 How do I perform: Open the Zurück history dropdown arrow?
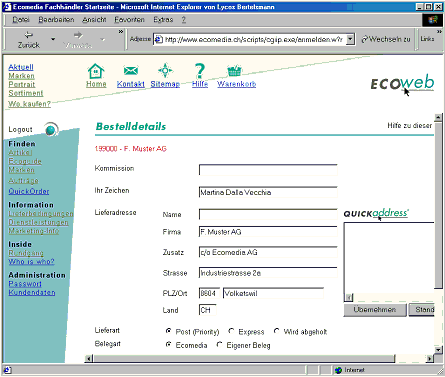point(53,39)
